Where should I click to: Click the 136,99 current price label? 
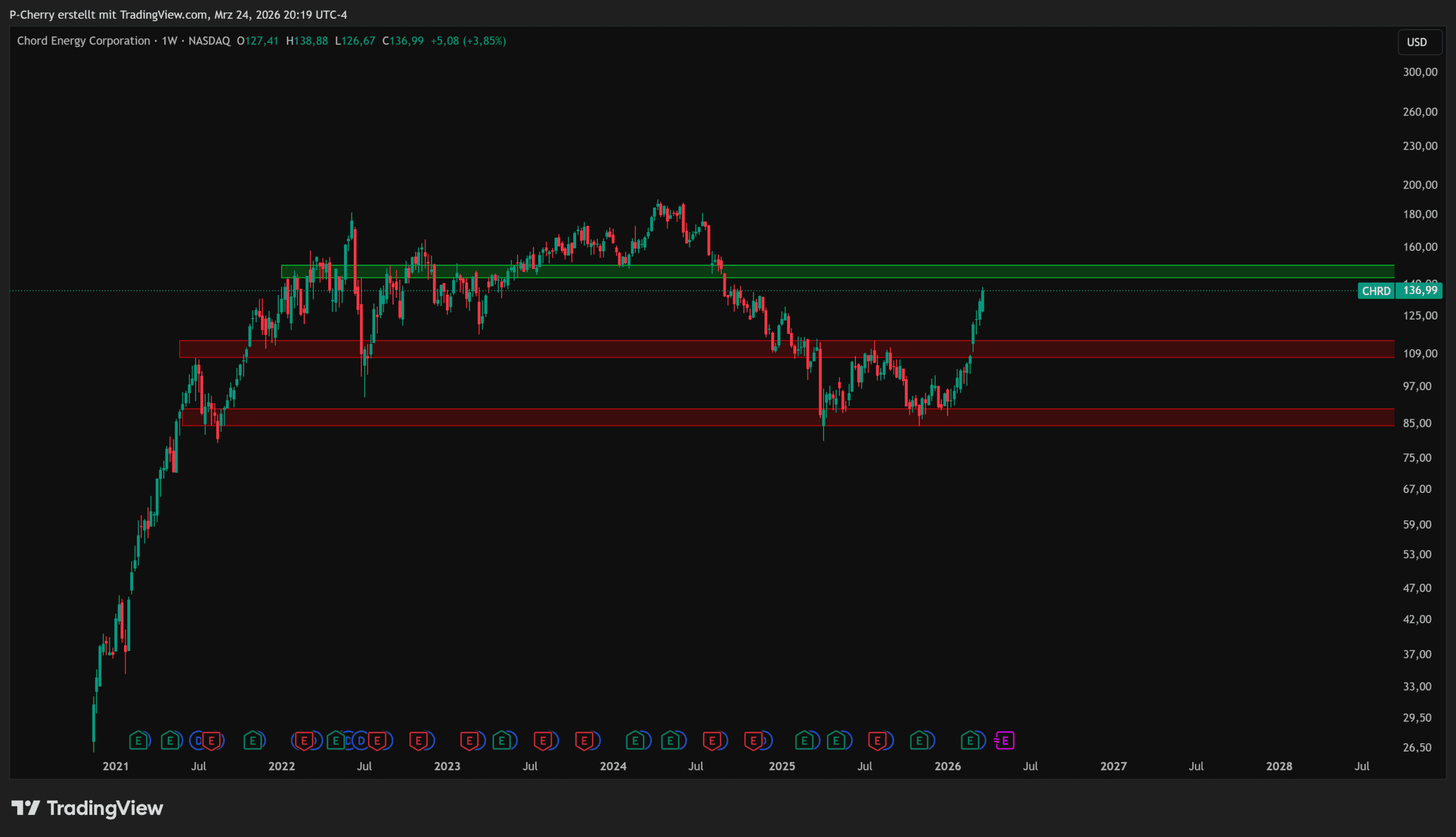coord(1420,291)
